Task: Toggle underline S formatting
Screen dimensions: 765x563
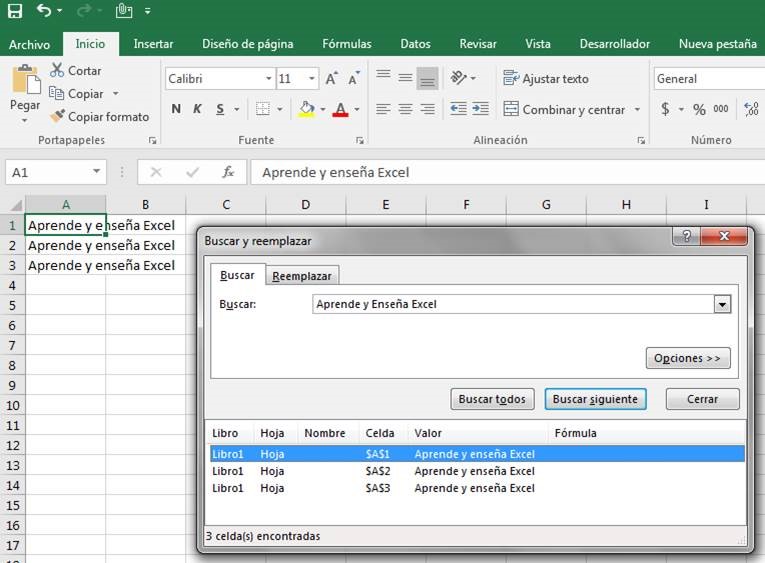Action: pyautogui.click(x=220, y=109)
